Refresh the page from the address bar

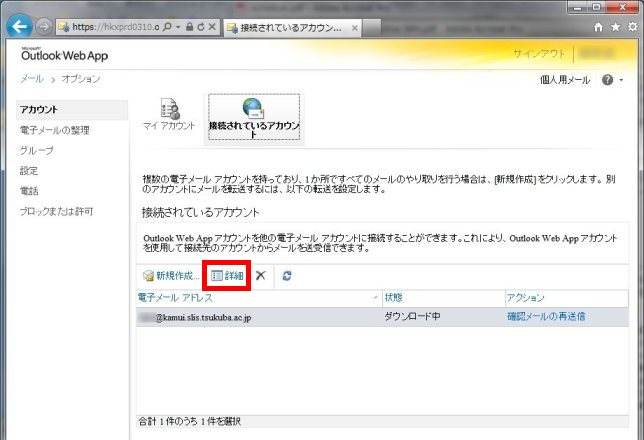click(201, 27)
